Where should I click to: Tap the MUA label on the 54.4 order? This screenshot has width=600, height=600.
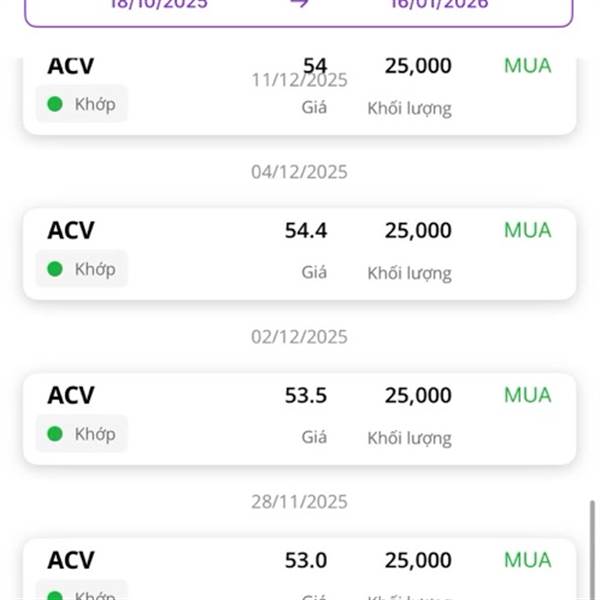coord(527,230)
